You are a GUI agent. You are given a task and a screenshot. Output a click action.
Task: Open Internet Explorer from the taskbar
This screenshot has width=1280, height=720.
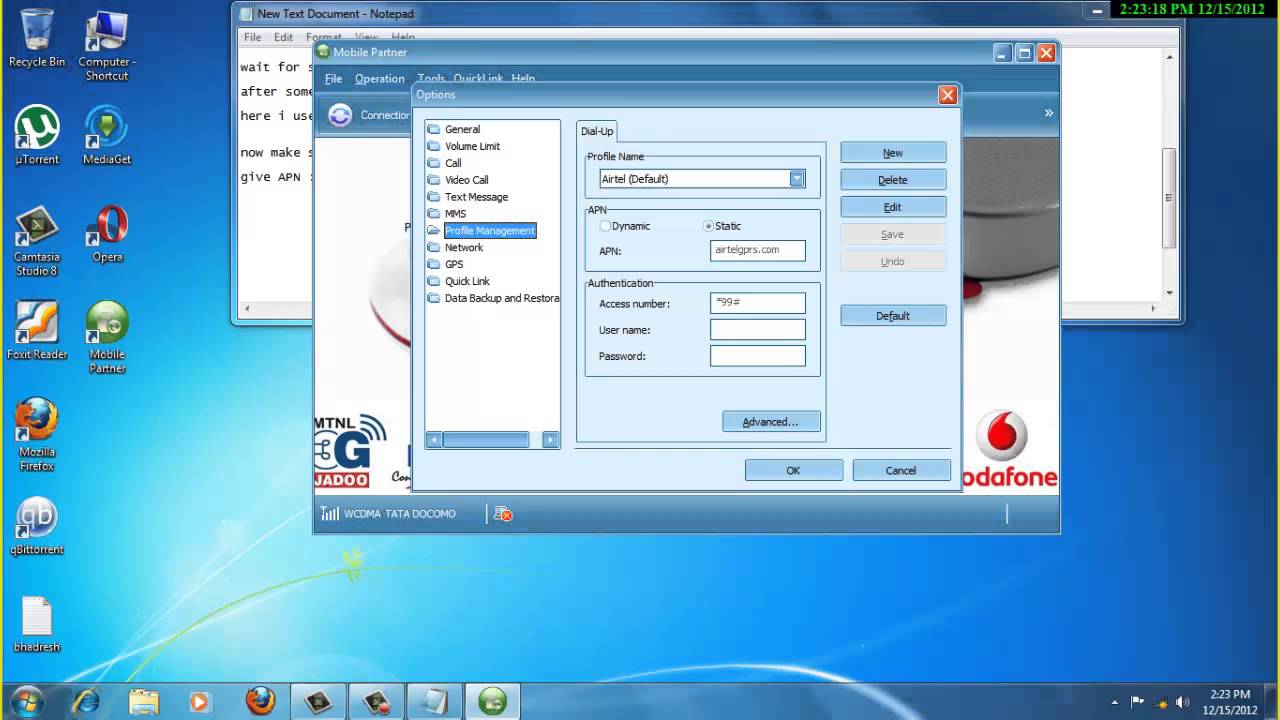click(x=87, y=702)
